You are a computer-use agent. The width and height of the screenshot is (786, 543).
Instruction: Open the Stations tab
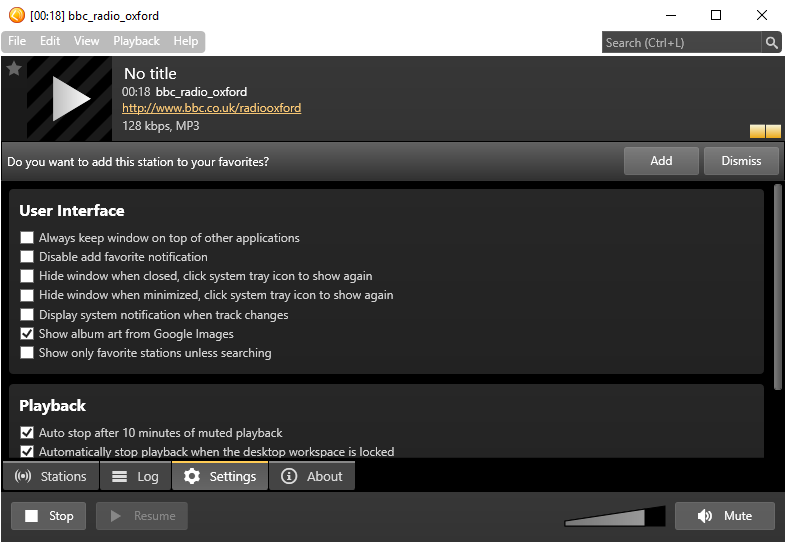(52, 477)
